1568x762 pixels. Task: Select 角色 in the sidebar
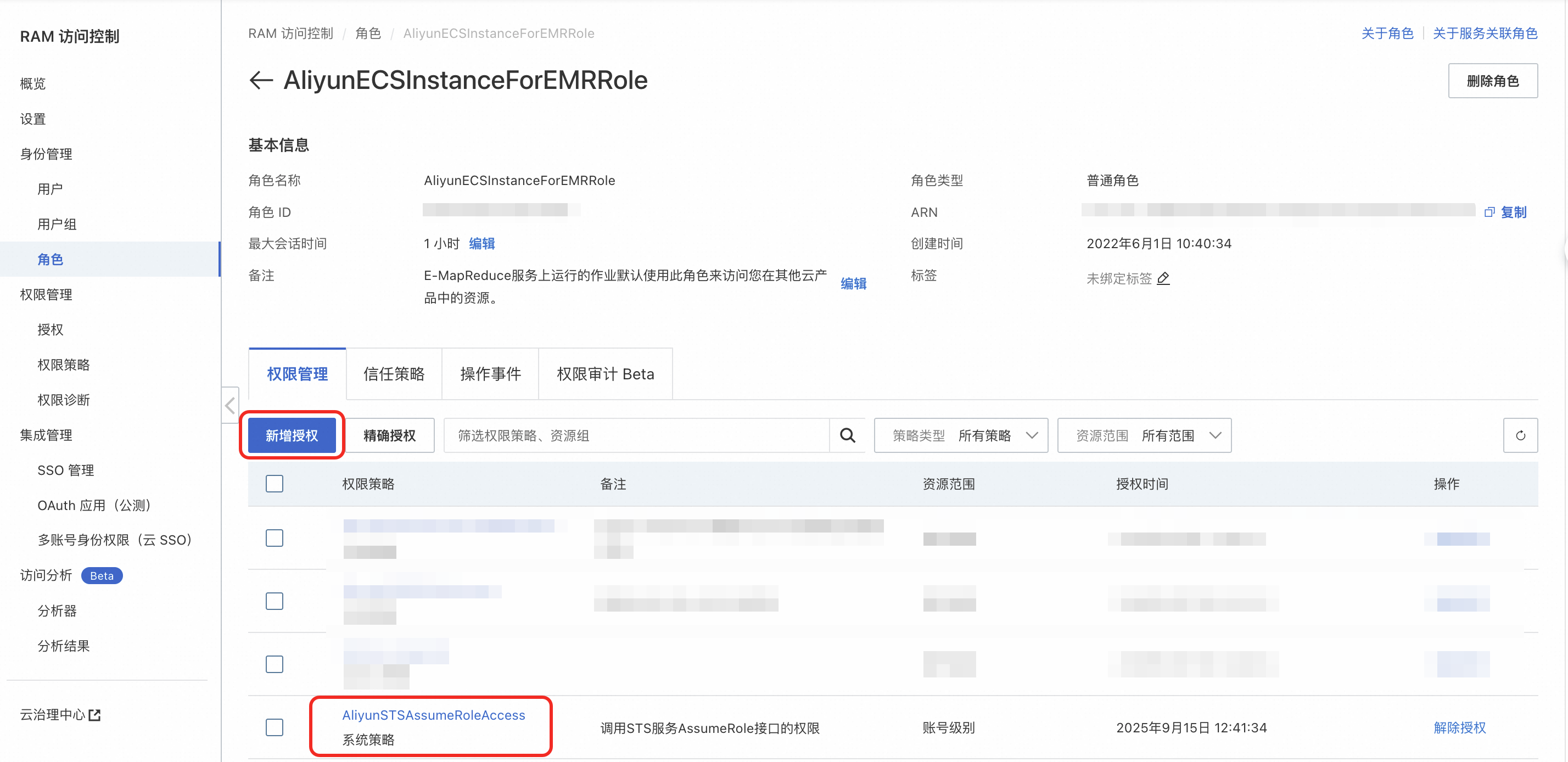(110, 259)
